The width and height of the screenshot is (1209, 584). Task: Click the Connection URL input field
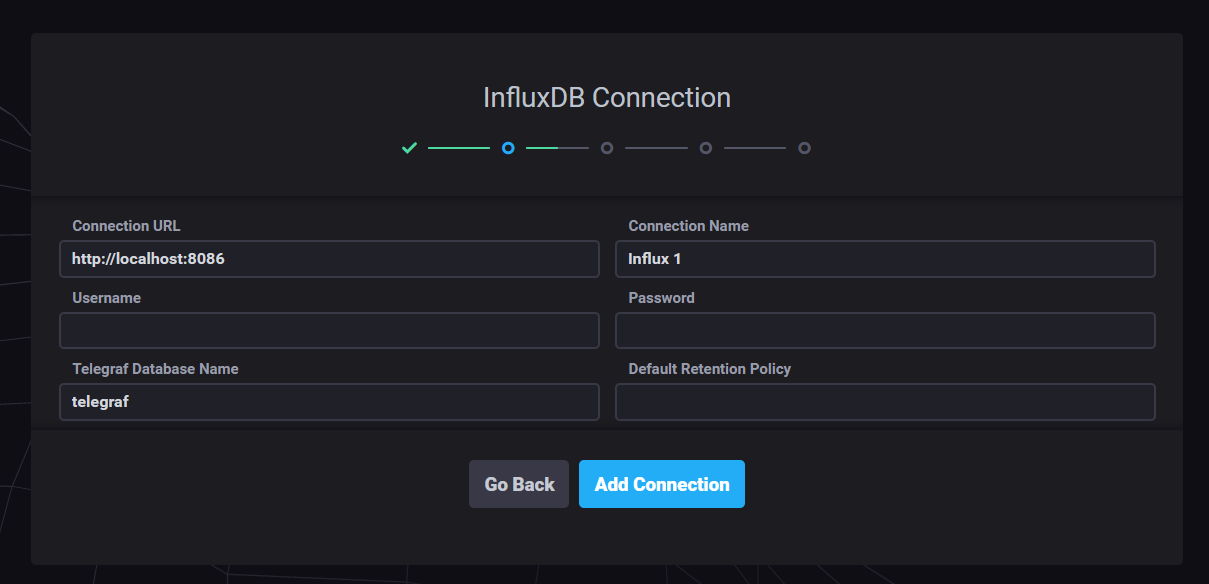pyautogui.click(x=329, y=258)
